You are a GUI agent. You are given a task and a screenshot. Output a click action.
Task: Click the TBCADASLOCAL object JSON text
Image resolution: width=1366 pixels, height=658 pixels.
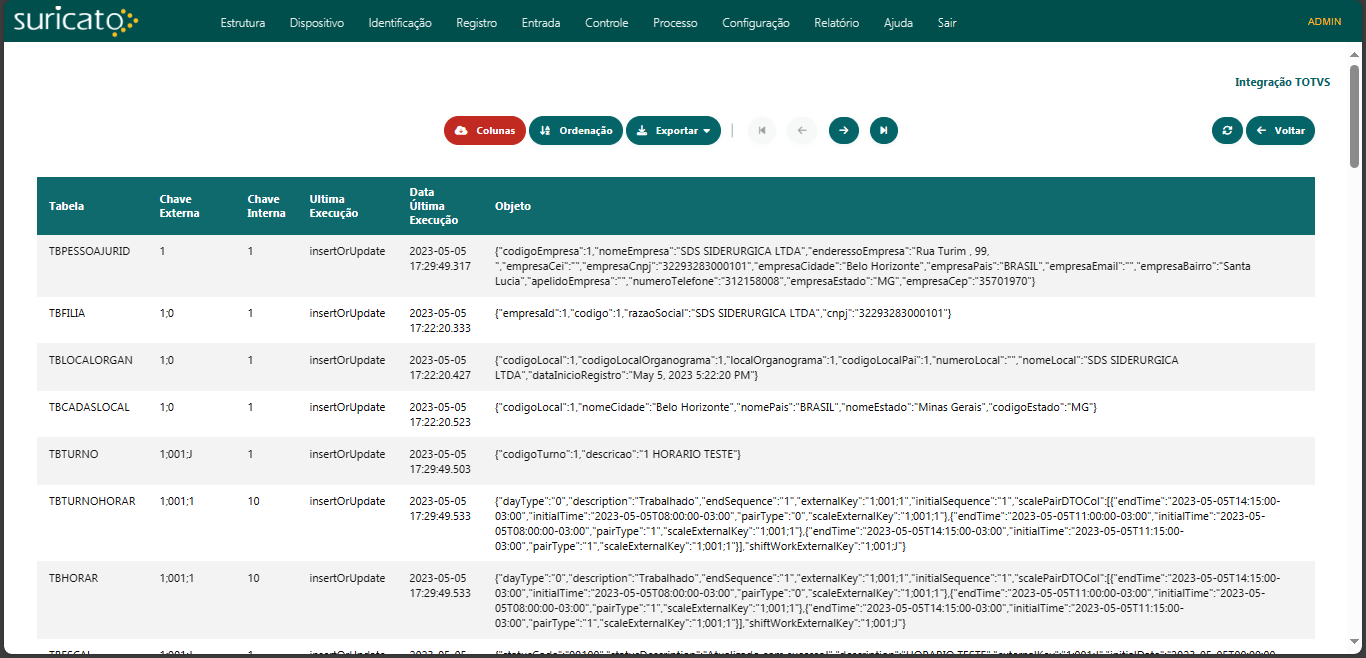(797, 407)
